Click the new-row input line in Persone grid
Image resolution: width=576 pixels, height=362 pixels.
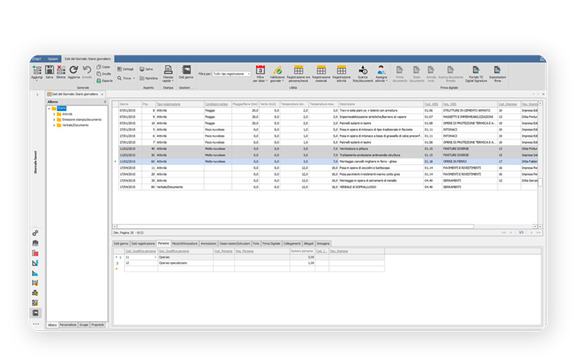click(x=254, y=269)
